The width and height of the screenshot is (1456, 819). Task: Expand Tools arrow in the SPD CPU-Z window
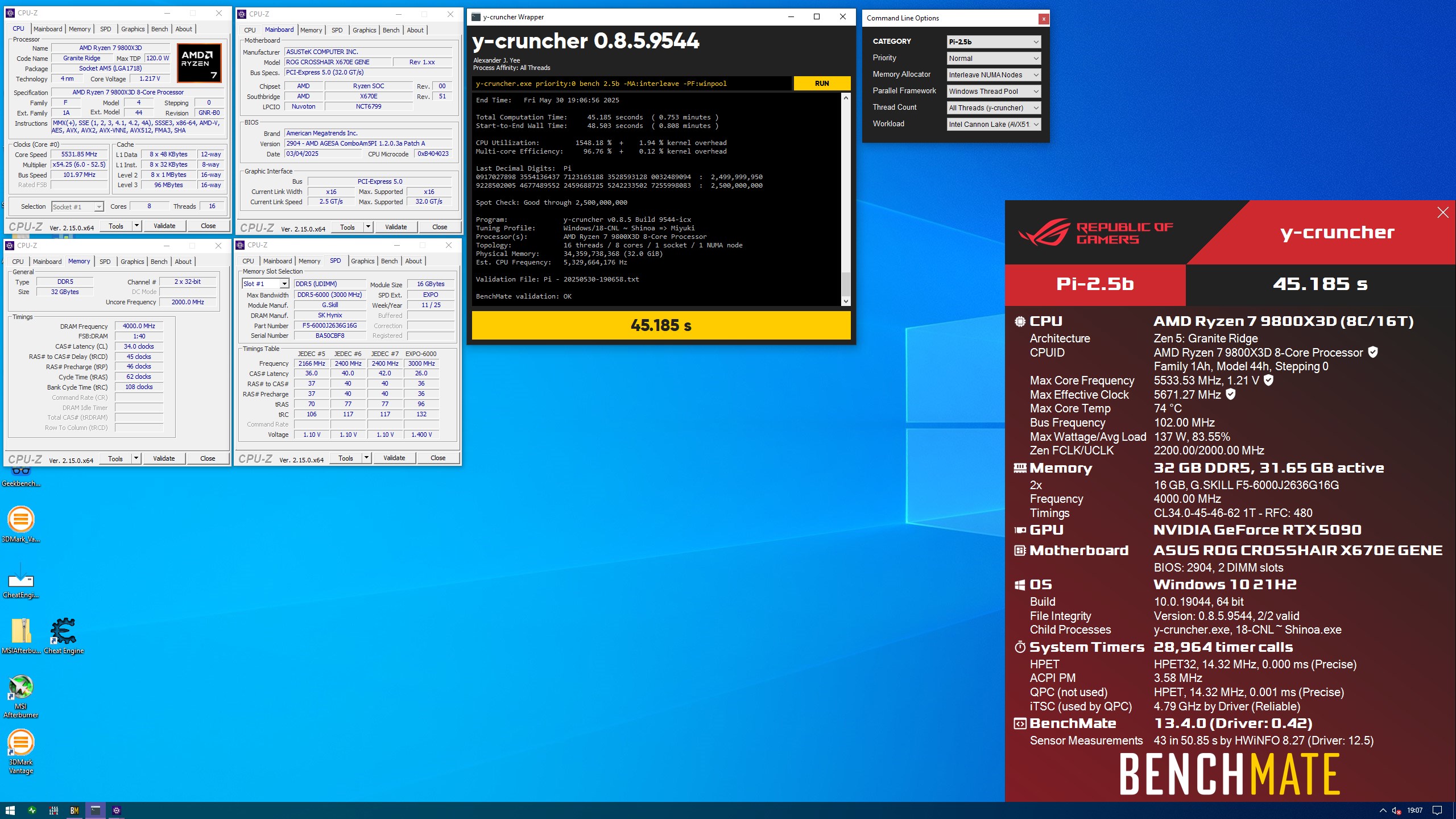(x=366, y=458)
